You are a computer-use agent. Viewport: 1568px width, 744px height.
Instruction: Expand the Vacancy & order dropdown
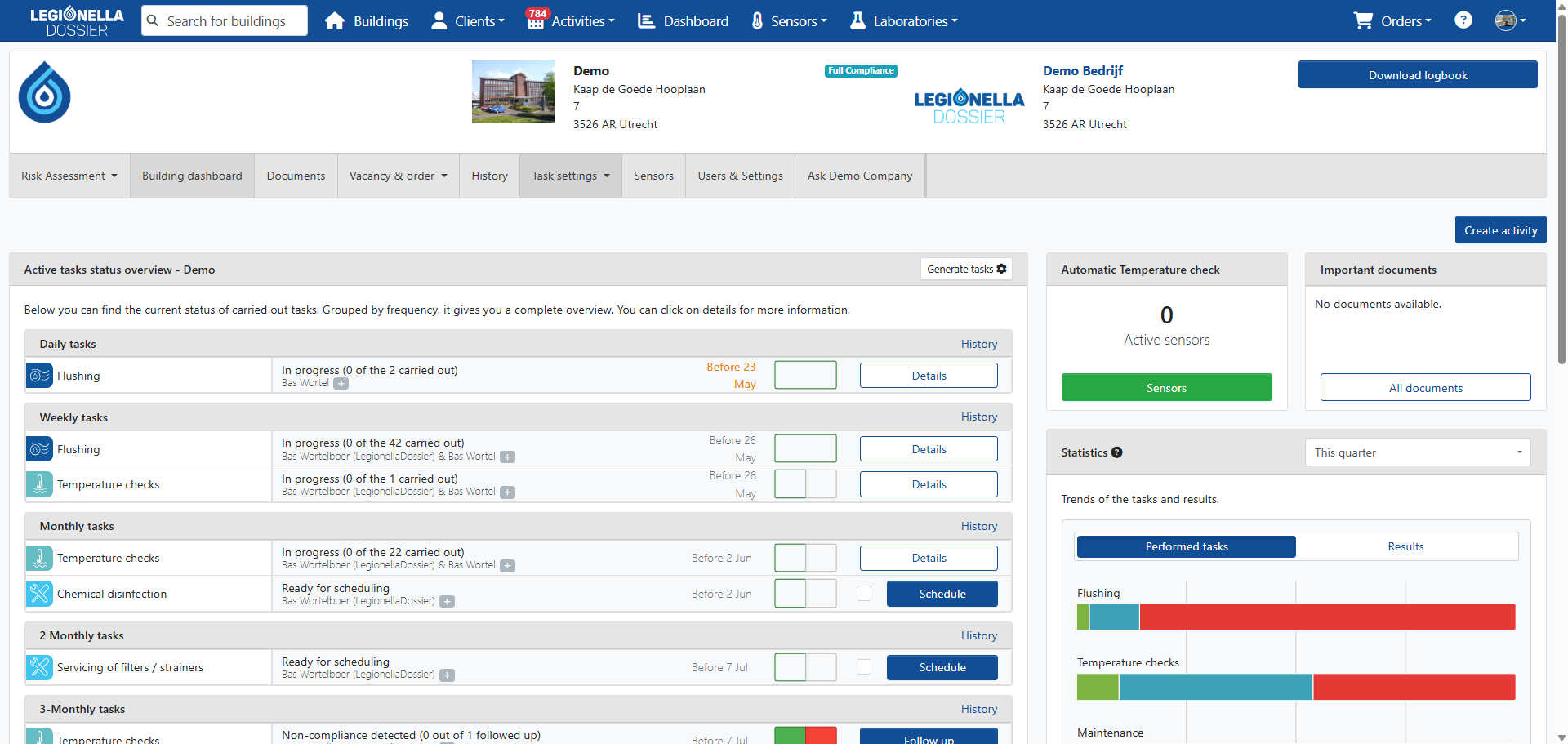[399, 176]
